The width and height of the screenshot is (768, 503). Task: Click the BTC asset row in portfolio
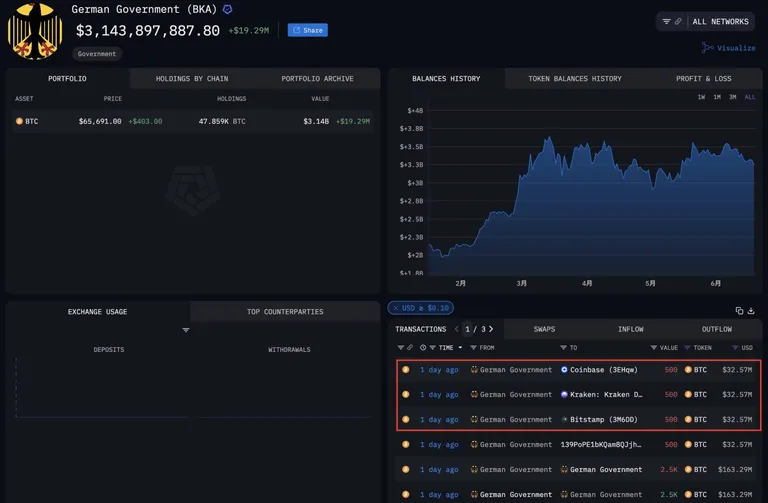click(193, 121)
